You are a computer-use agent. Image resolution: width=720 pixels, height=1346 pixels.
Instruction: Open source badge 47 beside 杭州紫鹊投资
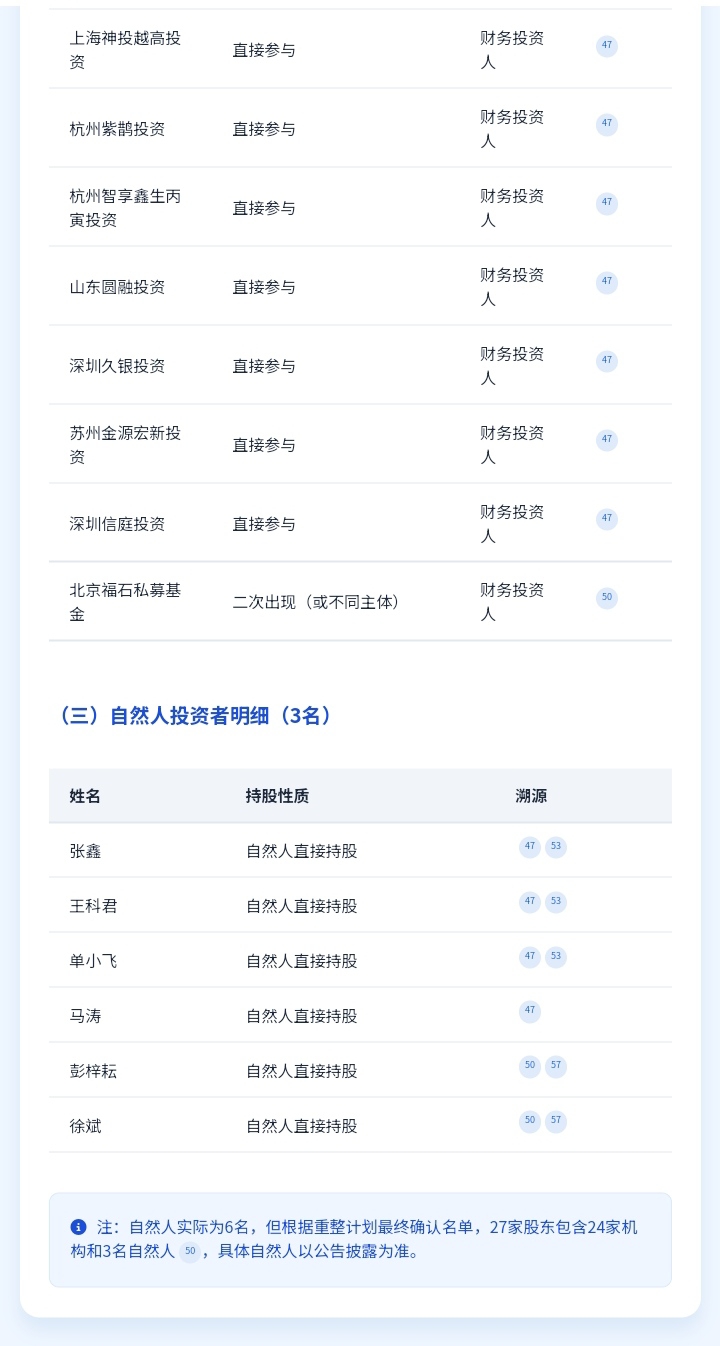click(607, 125)
